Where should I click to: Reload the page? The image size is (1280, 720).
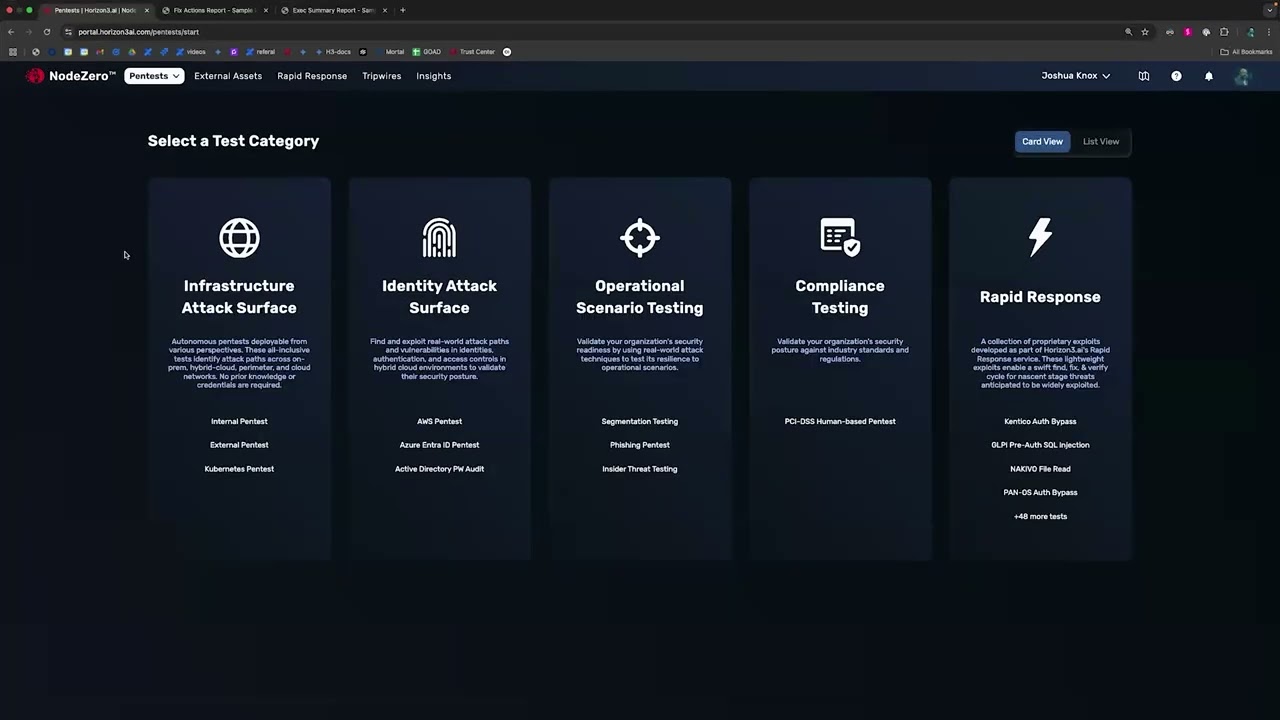46,32
